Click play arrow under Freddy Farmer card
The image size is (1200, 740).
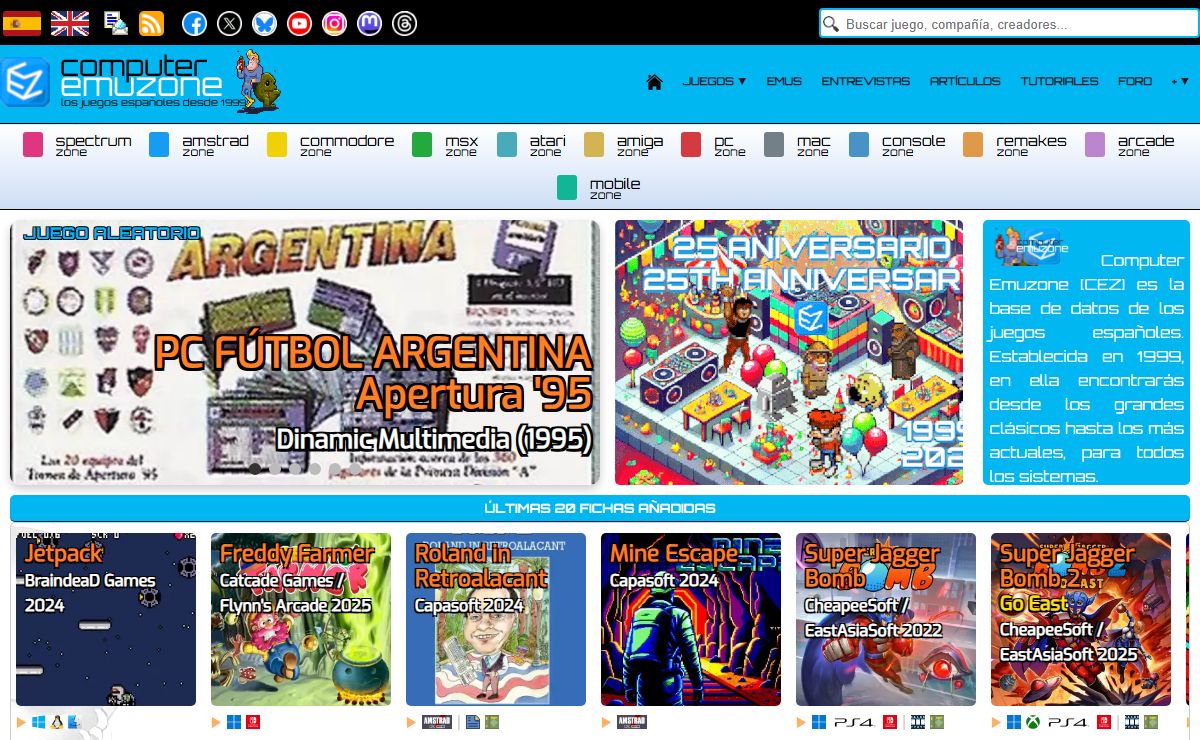tap(216, 721)
